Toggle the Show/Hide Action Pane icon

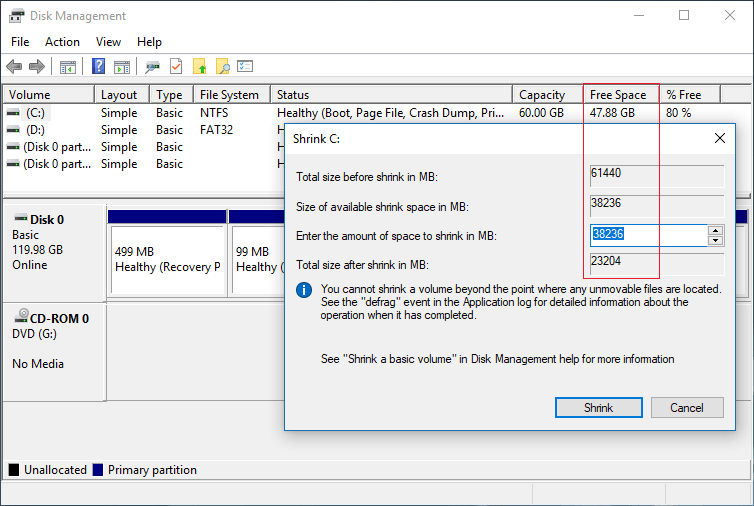(122, 67)
